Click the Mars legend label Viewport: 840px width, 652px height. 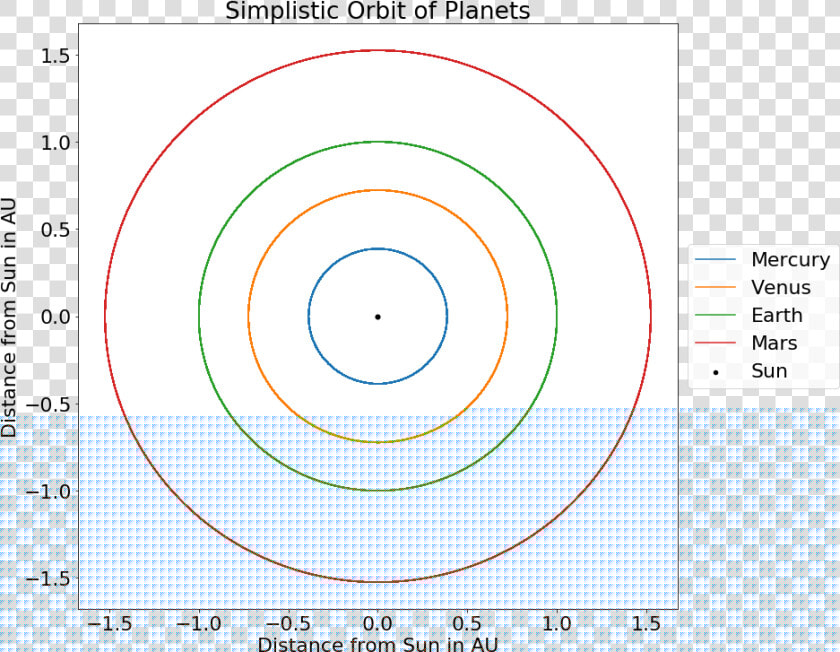coord(774,343)
